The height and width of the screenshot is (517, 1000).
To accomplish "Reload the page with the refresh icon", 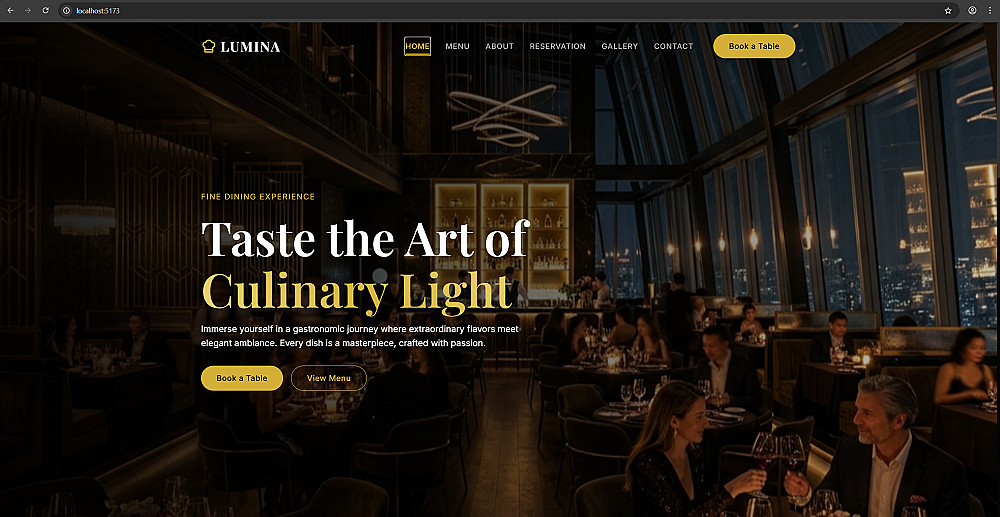I will coord(45,11).
